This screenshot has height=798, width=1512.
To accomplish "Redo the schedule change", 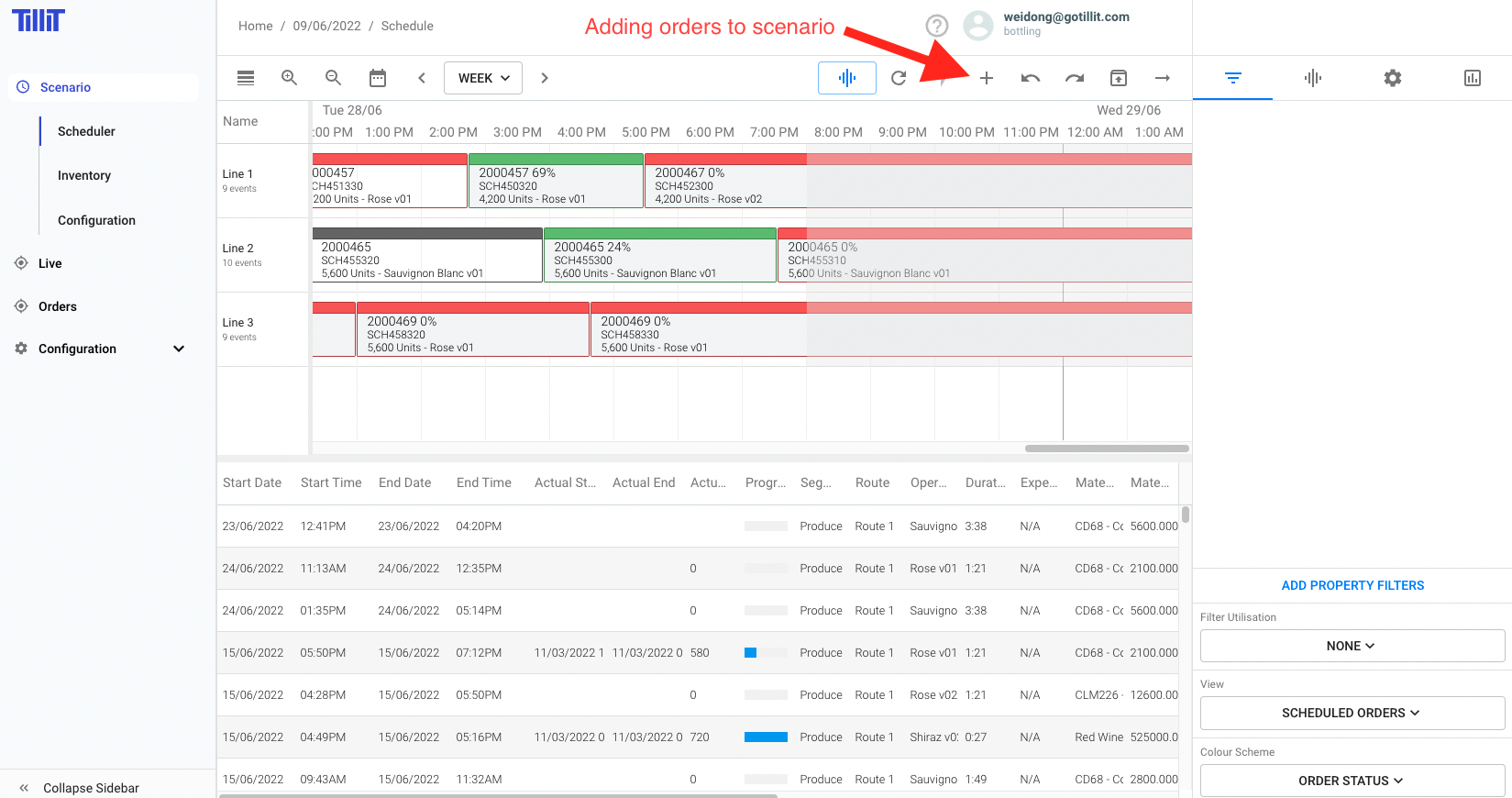I will coord(1075,78).
